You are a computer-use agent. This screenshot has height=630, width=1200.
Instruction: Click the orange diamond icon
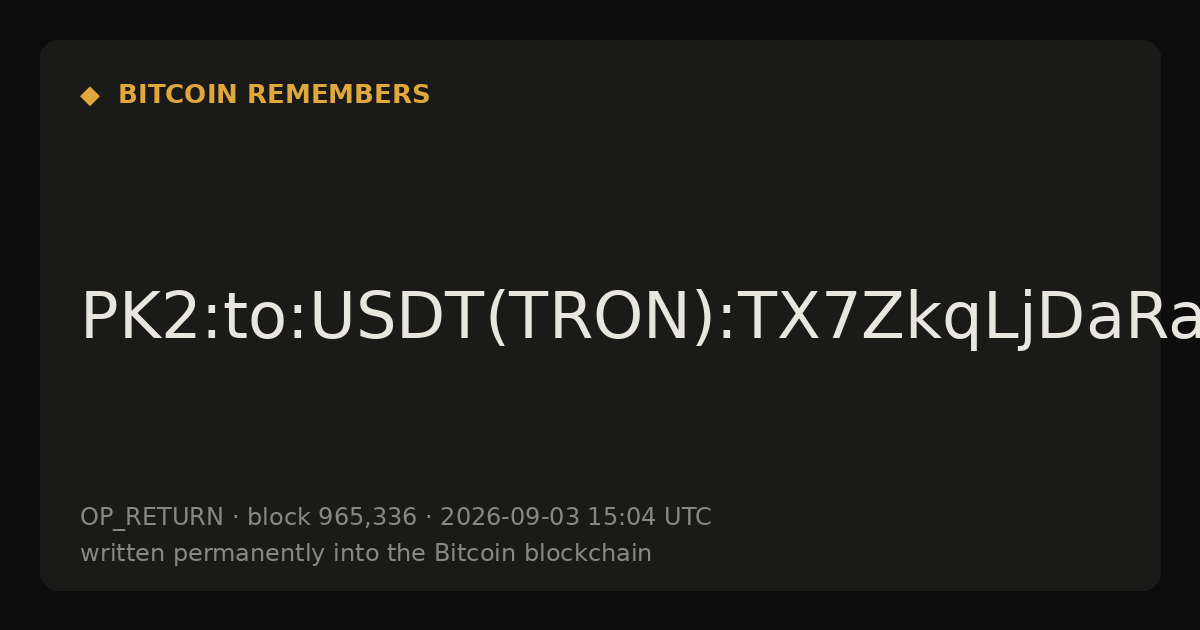click(x=89, y=96)
